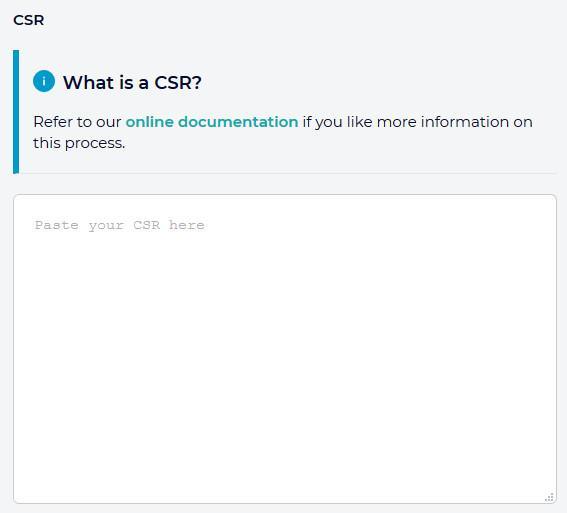This screenshot has width=567, height=513.
Task: Click the word 'documentation' in the link
Action: coord(238,122)
